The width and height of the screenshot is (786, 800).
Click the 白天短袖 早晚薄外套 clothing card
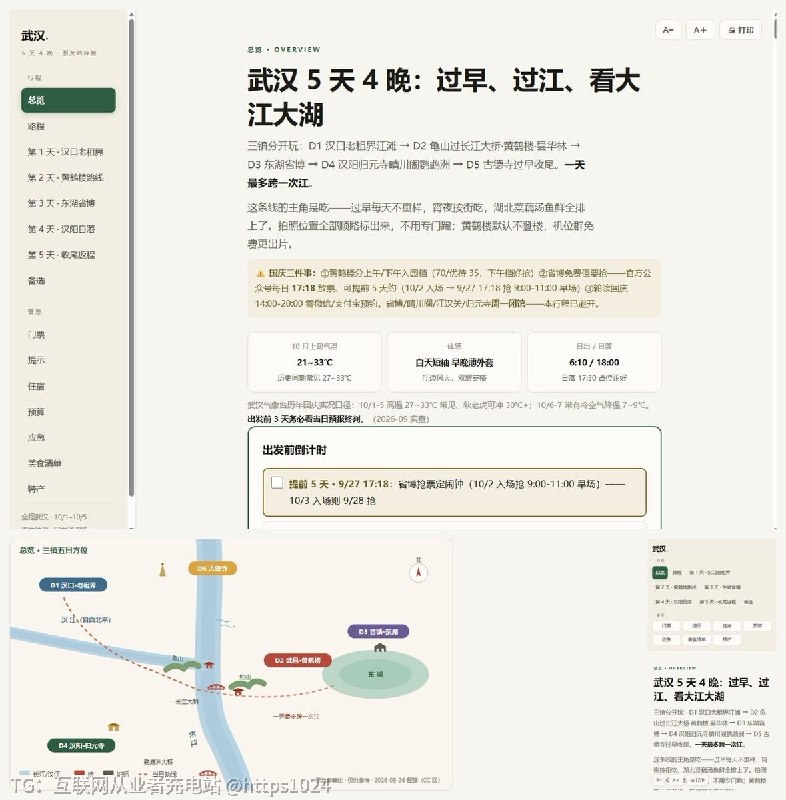point(454,362)
